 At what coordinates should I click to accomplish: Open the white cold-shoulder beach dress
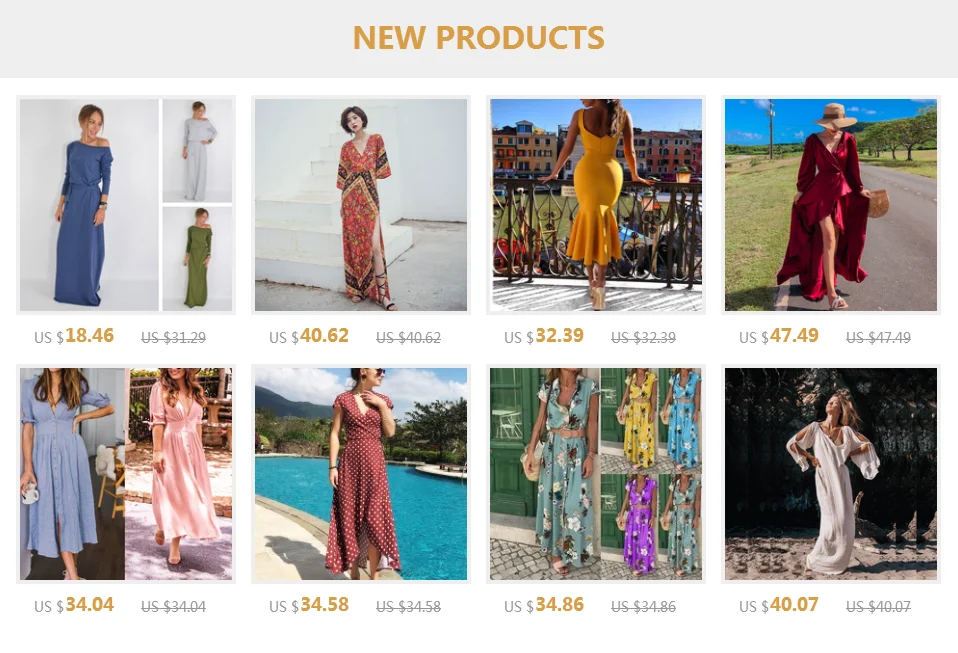(830, 474)
